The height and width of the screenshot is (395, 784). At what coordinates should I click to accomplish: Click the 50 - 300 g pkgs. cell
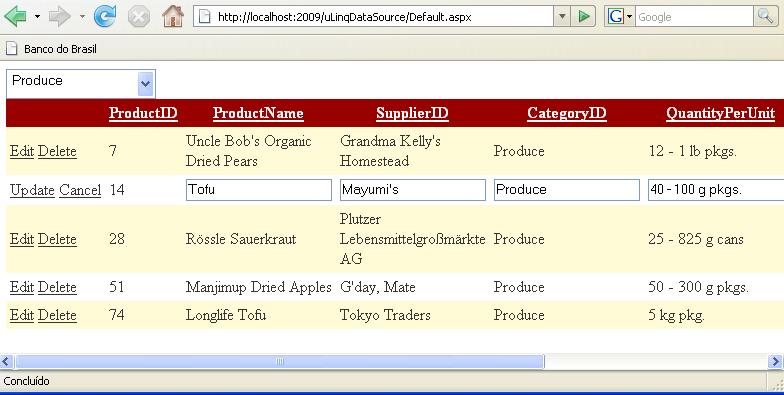click(x=698, y=287)
